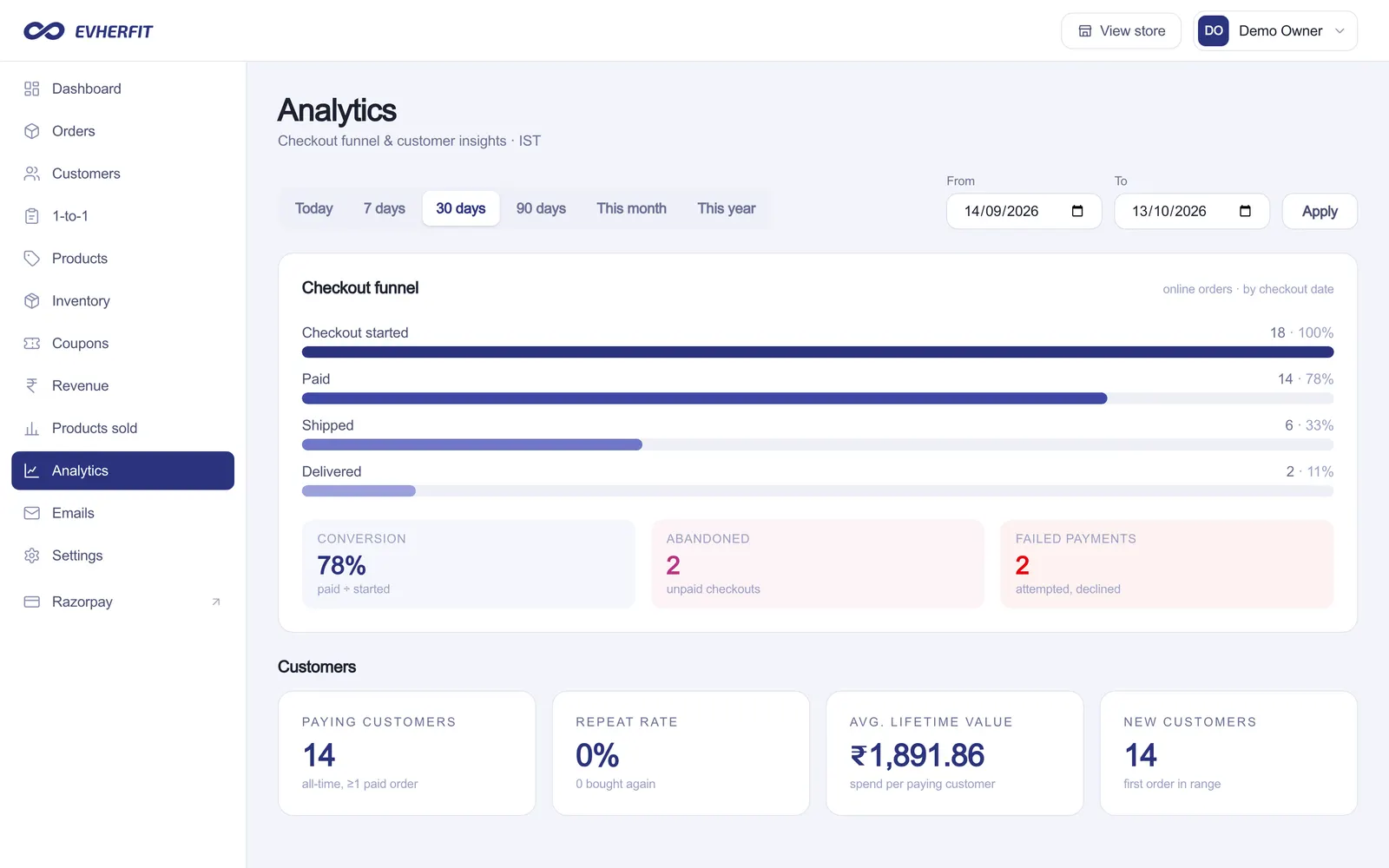Image resolution: width=1389 pixels, height=868 pixels.
Task: Click the "2 · 11%" funnel value
Action: point(1310,471)
